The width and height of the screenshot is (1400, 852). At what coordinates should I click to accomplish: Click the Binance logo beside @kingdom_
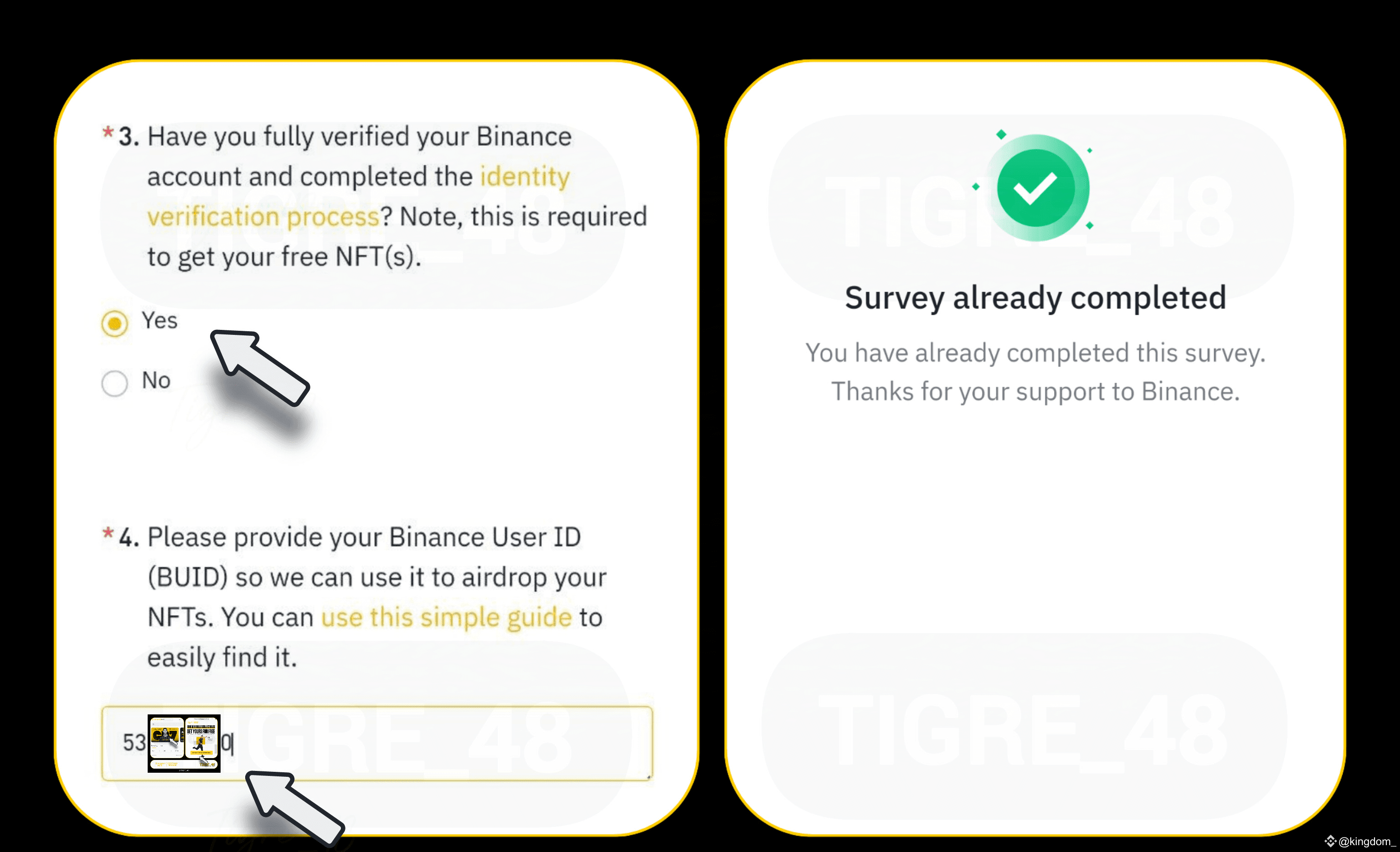1330,841
